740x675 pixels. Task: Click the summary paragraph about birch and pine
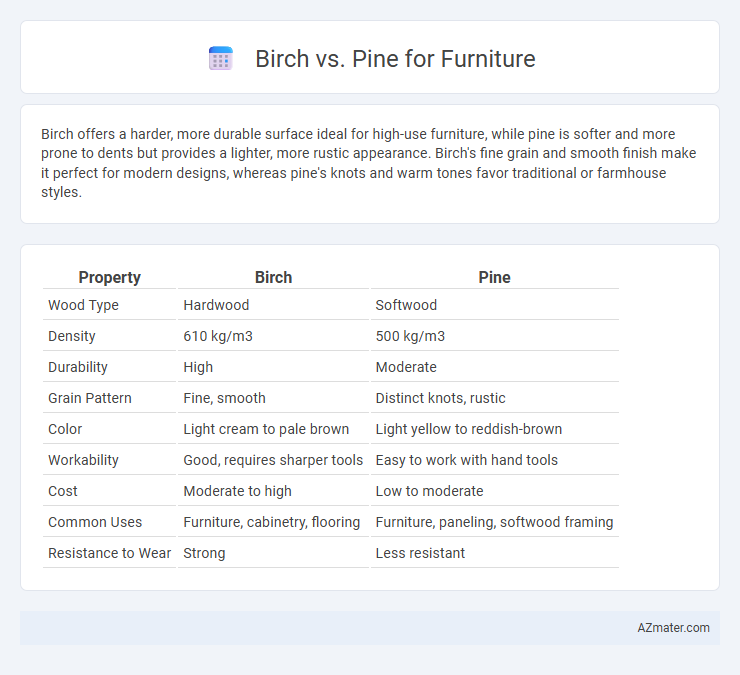click(x=370, y=163)
